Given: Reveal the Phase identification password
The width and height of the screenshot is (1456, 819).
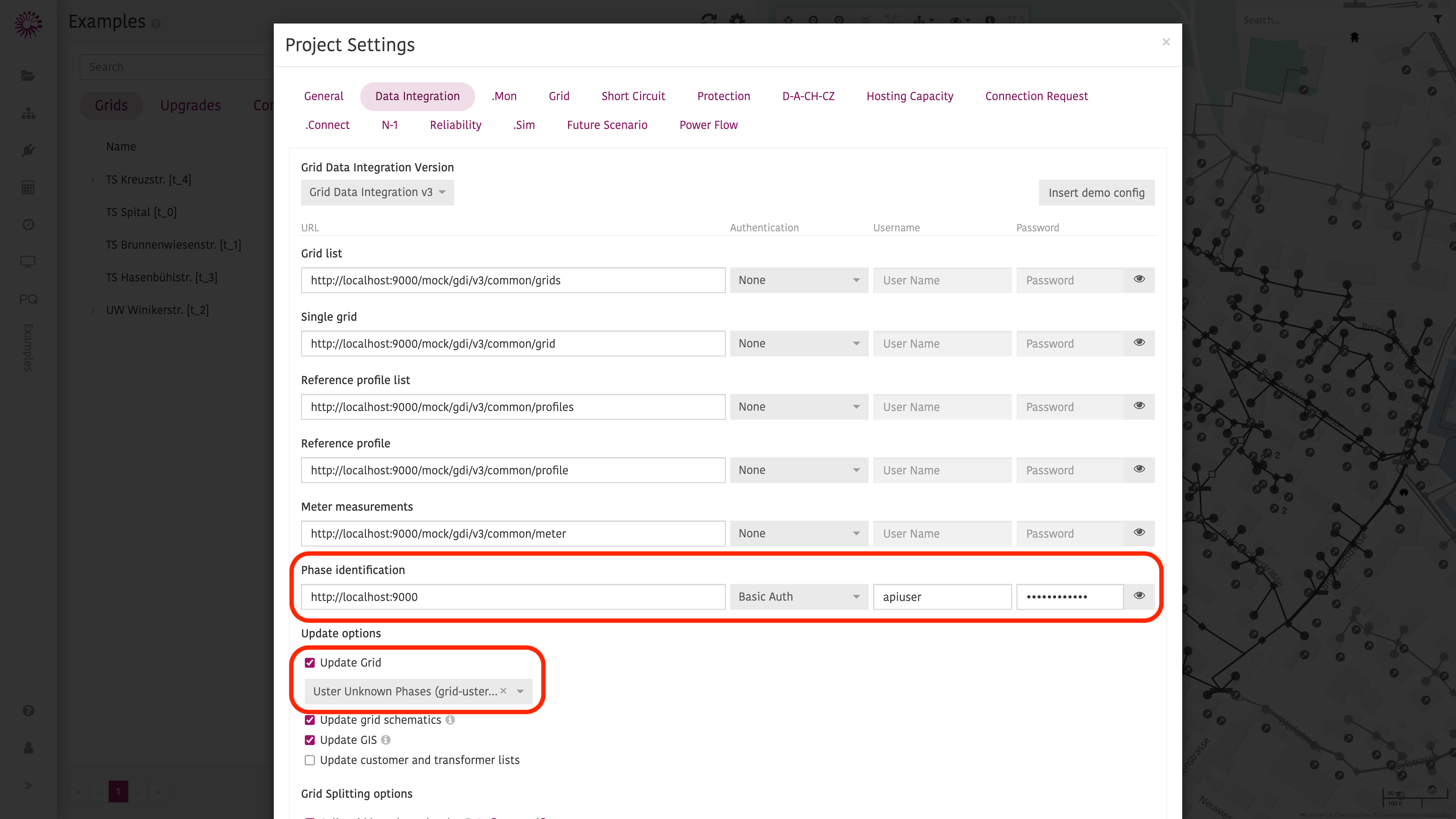Looking at the screenshot, I should pos(1139,596).
